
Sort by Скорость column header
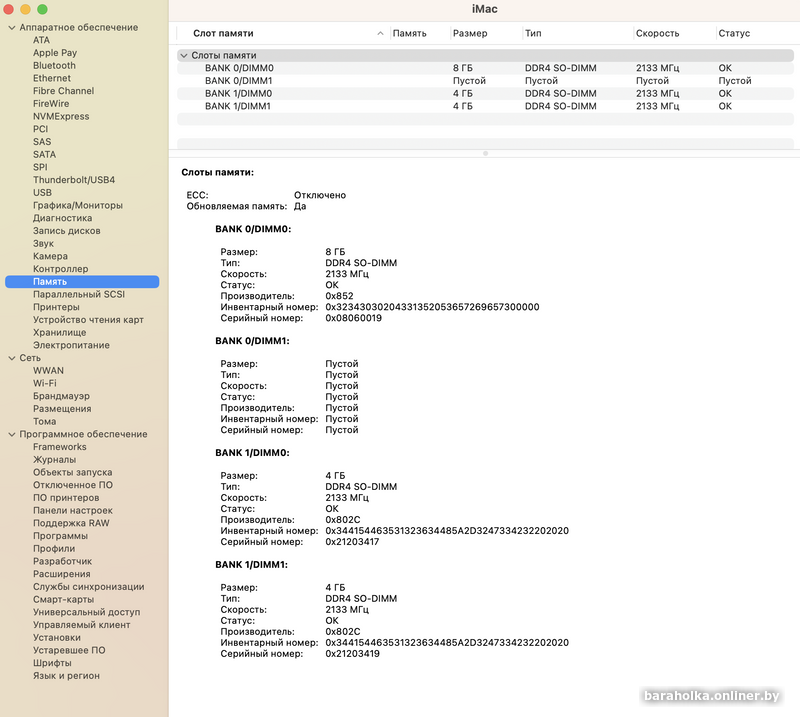(657, 33)
